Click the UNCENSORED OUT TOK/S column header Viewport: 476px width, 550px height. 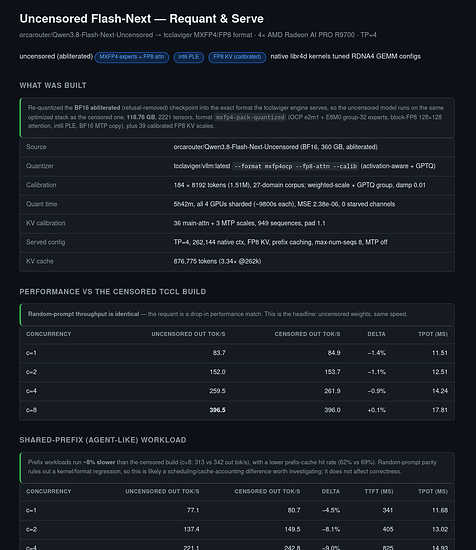(188, 334)
